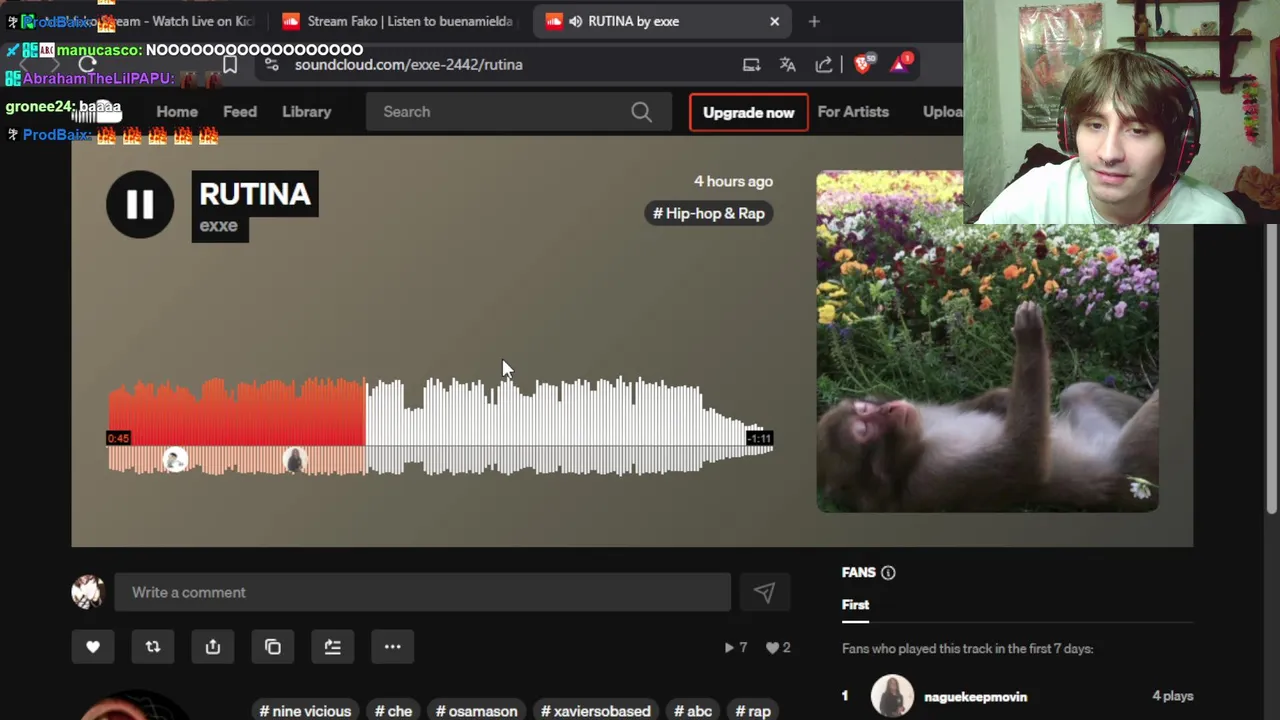Click the plays count 7
The image size is (1280, 720).
click(x=736, y=648)
